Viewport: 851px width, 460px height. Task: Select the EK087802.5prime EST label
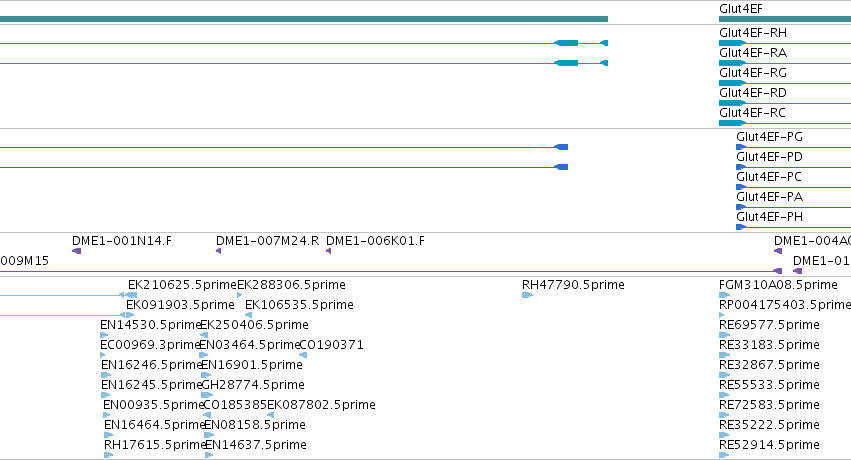[x=321, y=406]
